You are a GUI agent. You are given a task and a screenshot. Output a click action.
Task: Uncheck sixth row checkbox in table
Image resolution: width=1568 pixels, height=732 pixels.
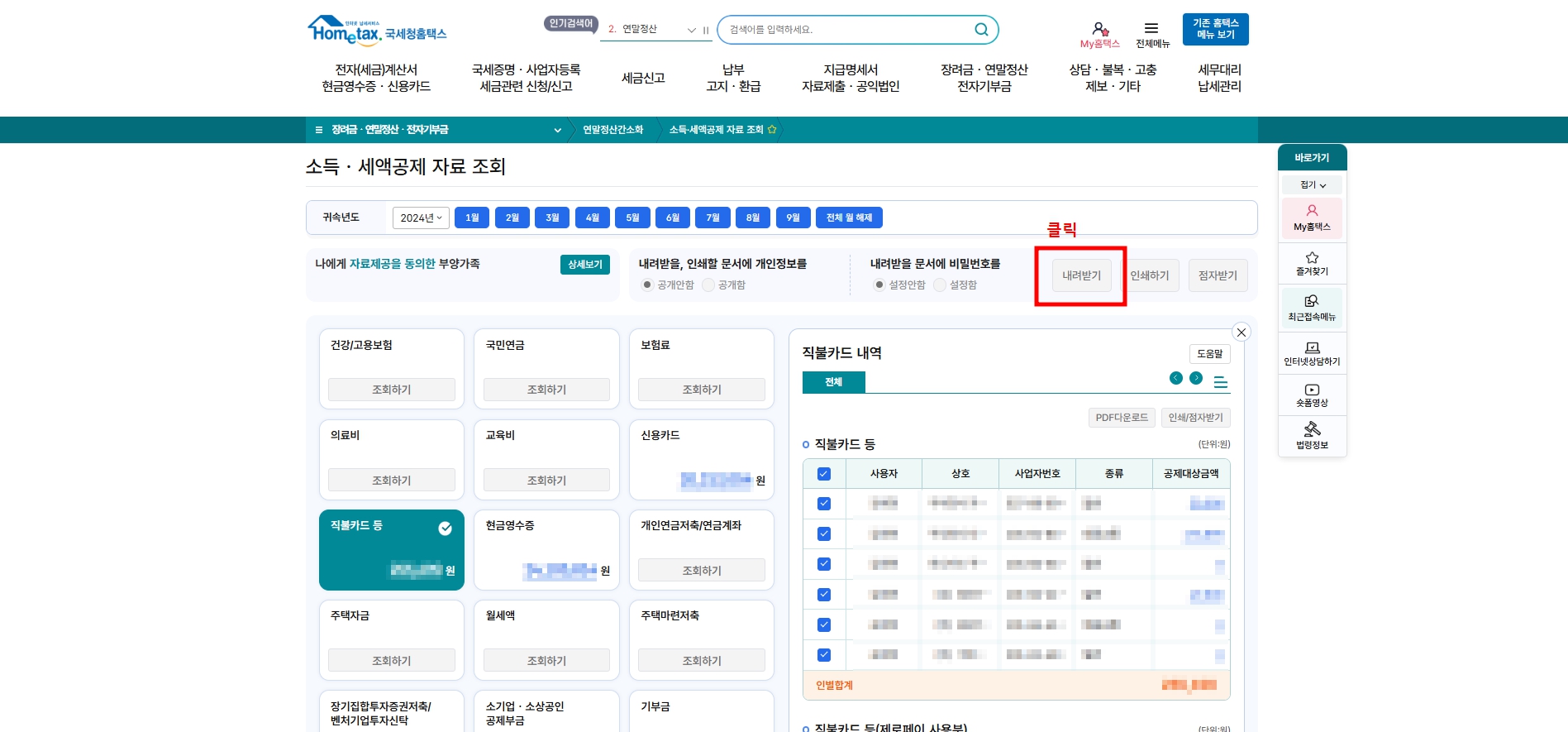point(824,655)
